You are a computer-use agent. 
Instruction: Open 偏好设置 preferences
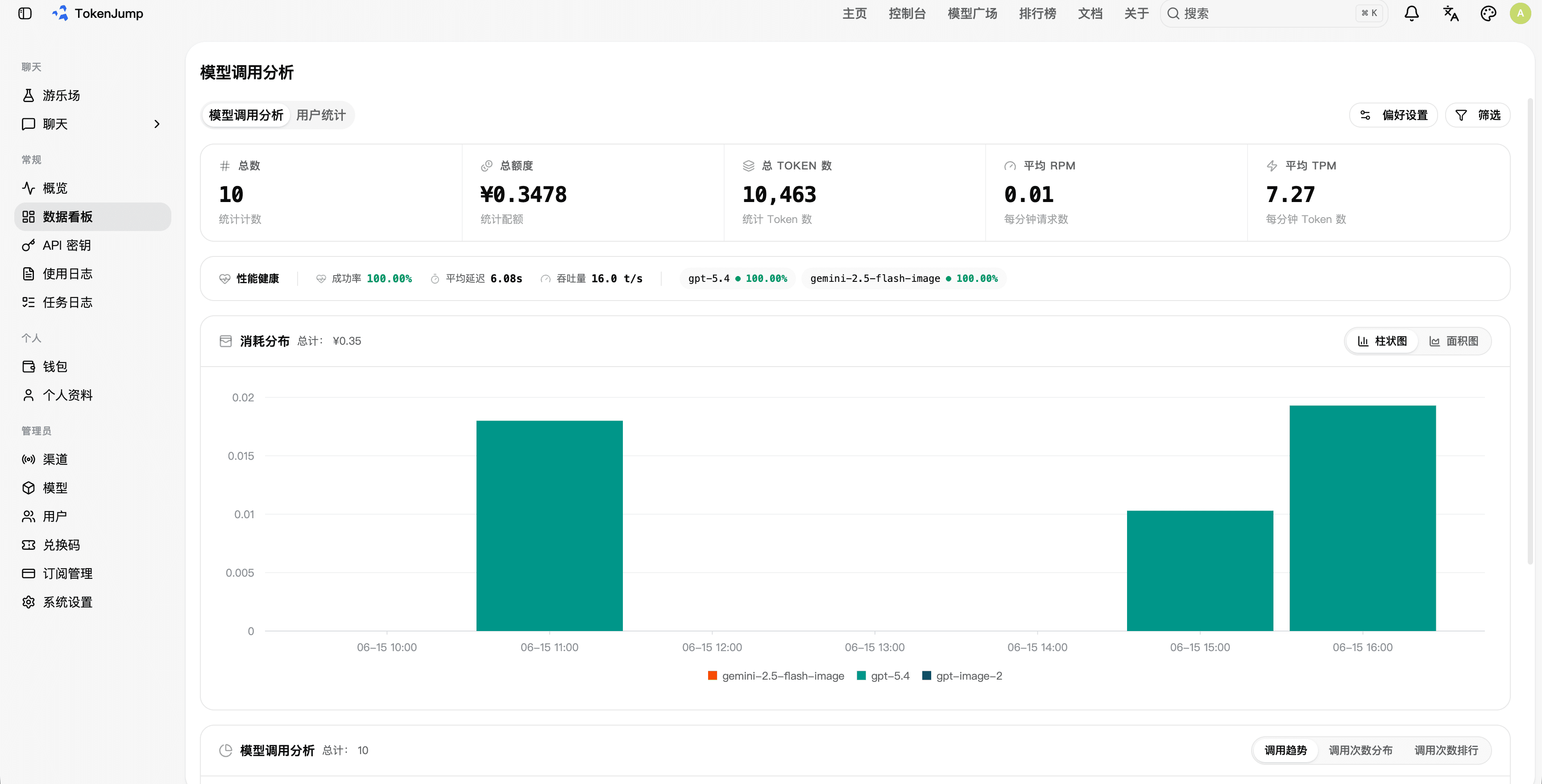(x=1393, y=115)
